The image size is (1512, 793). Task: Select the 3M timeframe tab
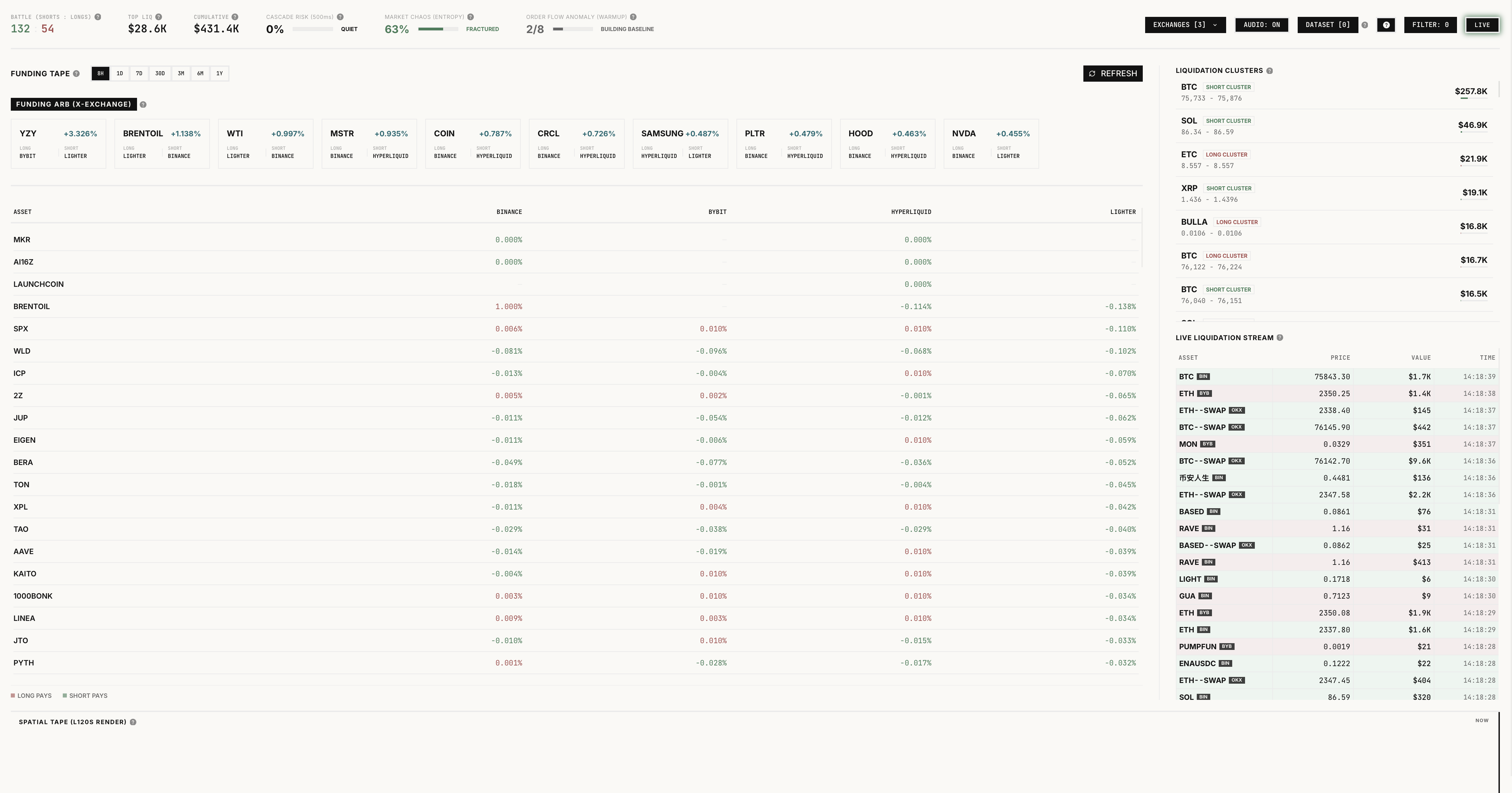pyautogui.click(x=181, y=73)
